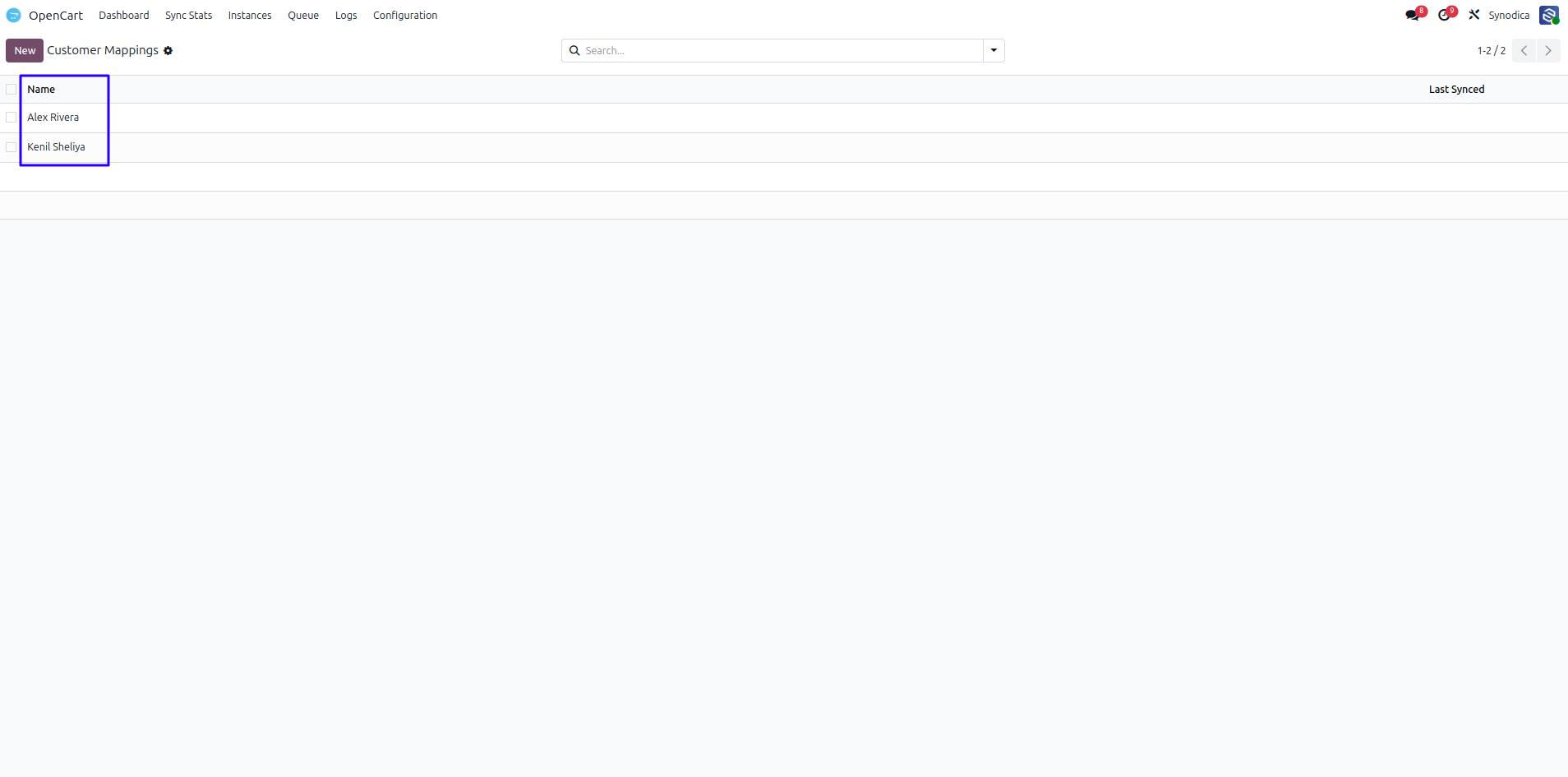Open the Kenil Sheliya record
This screenshot has height=777, width=1568.
pyautogui.click(x=56, y=147)
